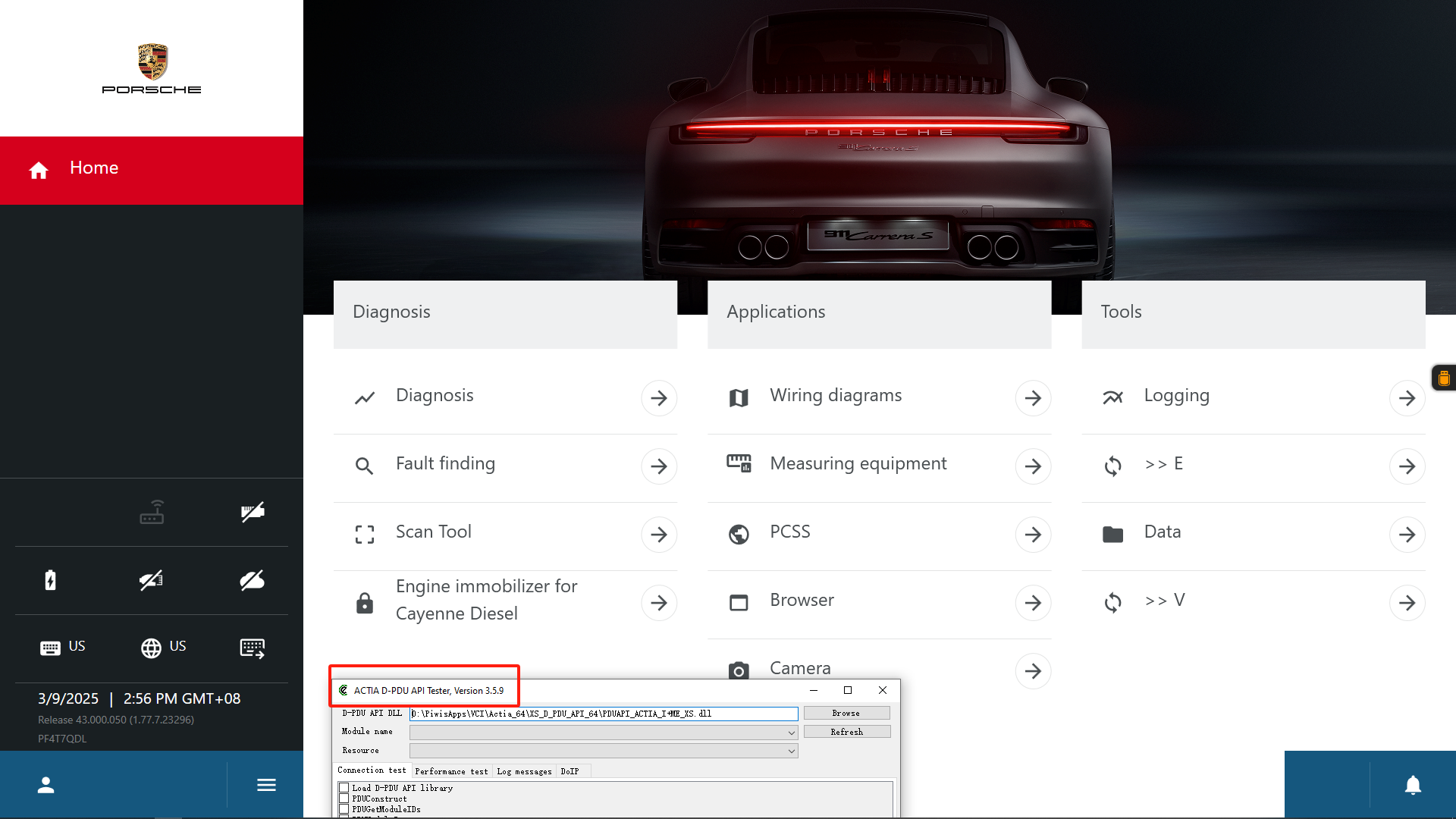The width and height of the screenshot is (1456, 819).
Task: Open the virtual keyboard export icon
Action: click(253, 648)
